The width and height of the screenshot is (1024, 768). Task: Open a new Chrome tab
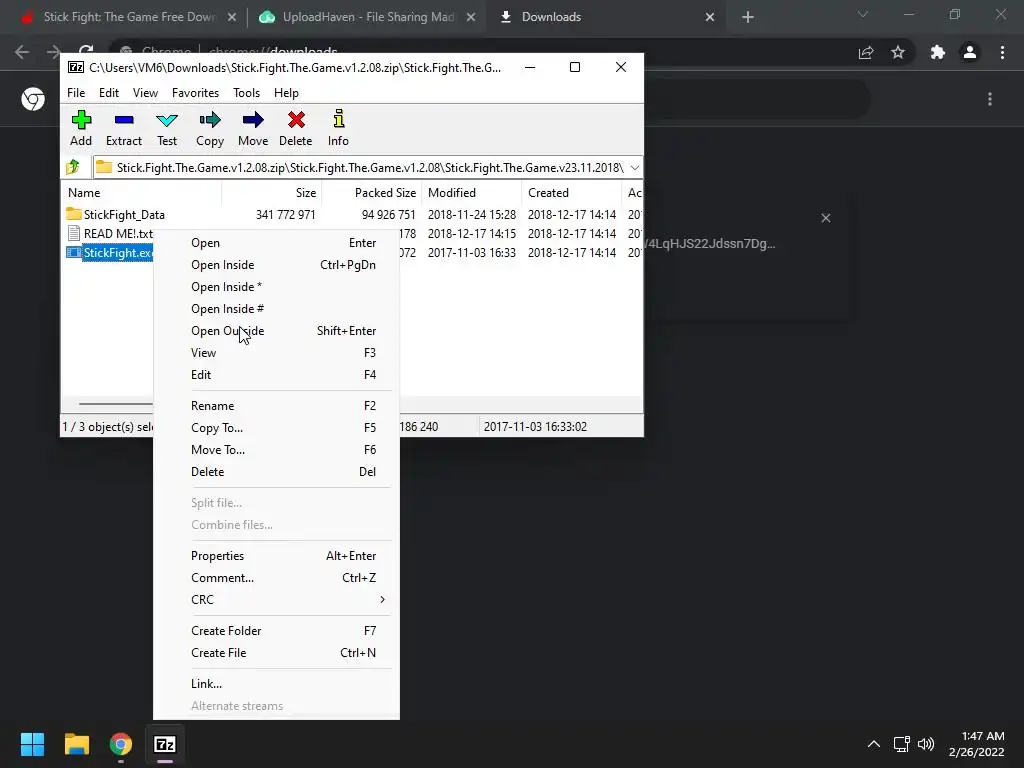click(748, 17)
